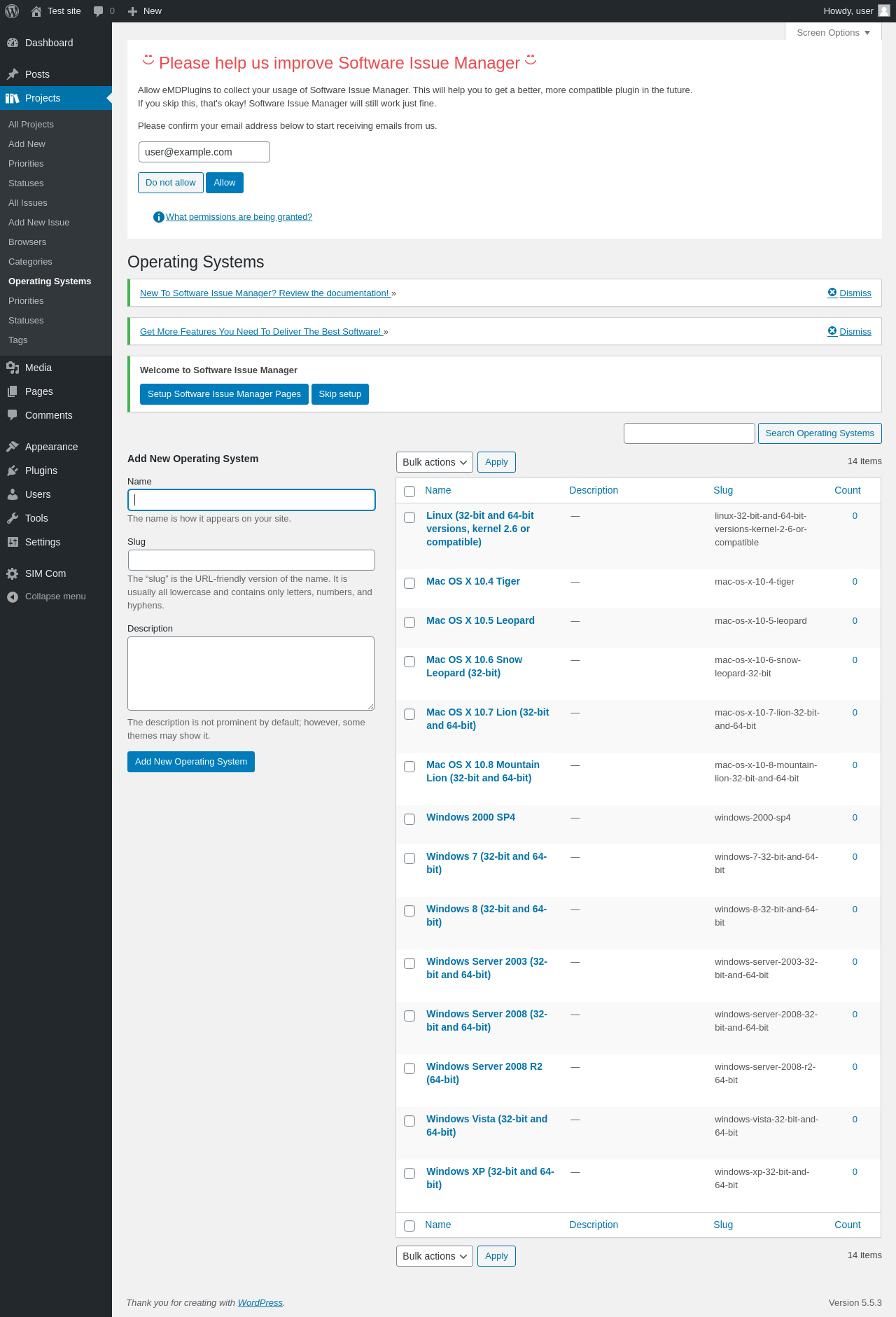Viewport: 896px width, 1317px height.
Task: Click the Comments speech bubble sidebar icon
Action: point(13,415)
